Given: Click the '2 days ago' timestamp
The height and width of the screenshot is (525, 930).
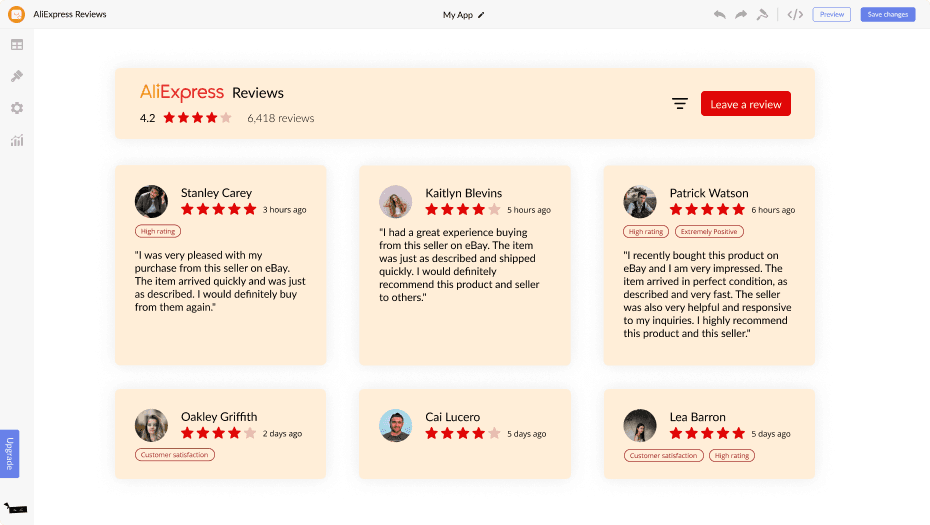Looking at the screenshot, I should [x=282, y=434].
